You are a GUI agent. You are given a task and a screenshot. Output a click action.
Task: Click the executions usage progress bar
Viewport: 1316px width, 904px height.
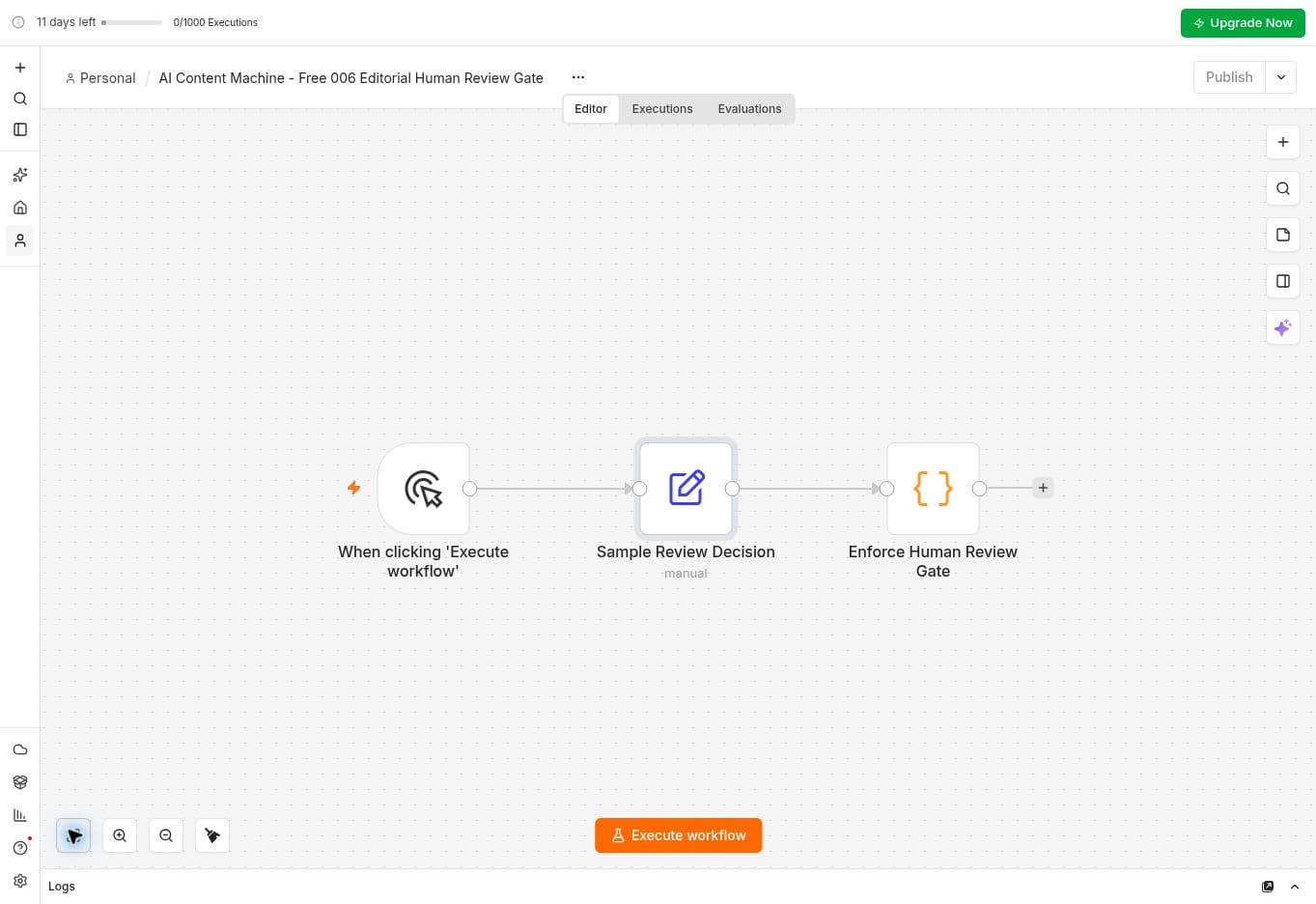pos(132,22)
